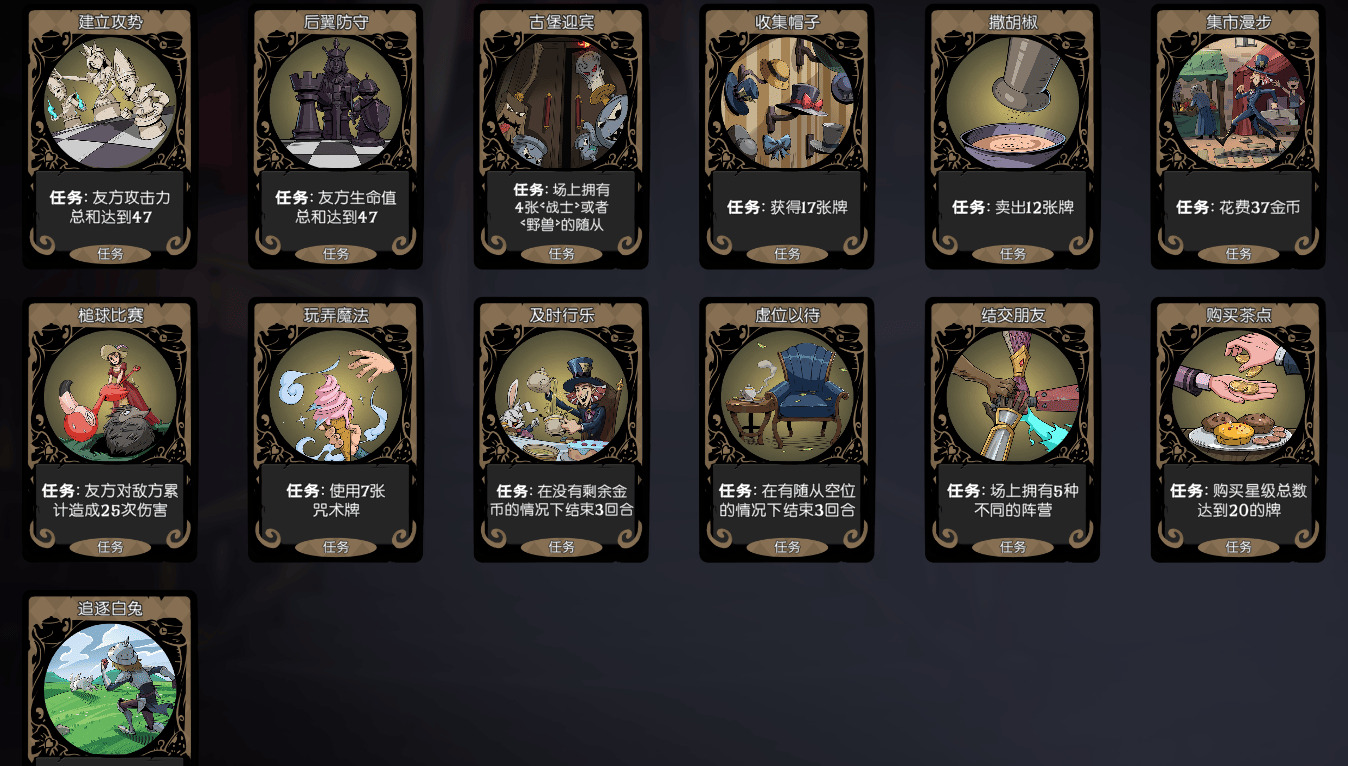Click the 花费37金币 task description

[x=1239, y=207]
